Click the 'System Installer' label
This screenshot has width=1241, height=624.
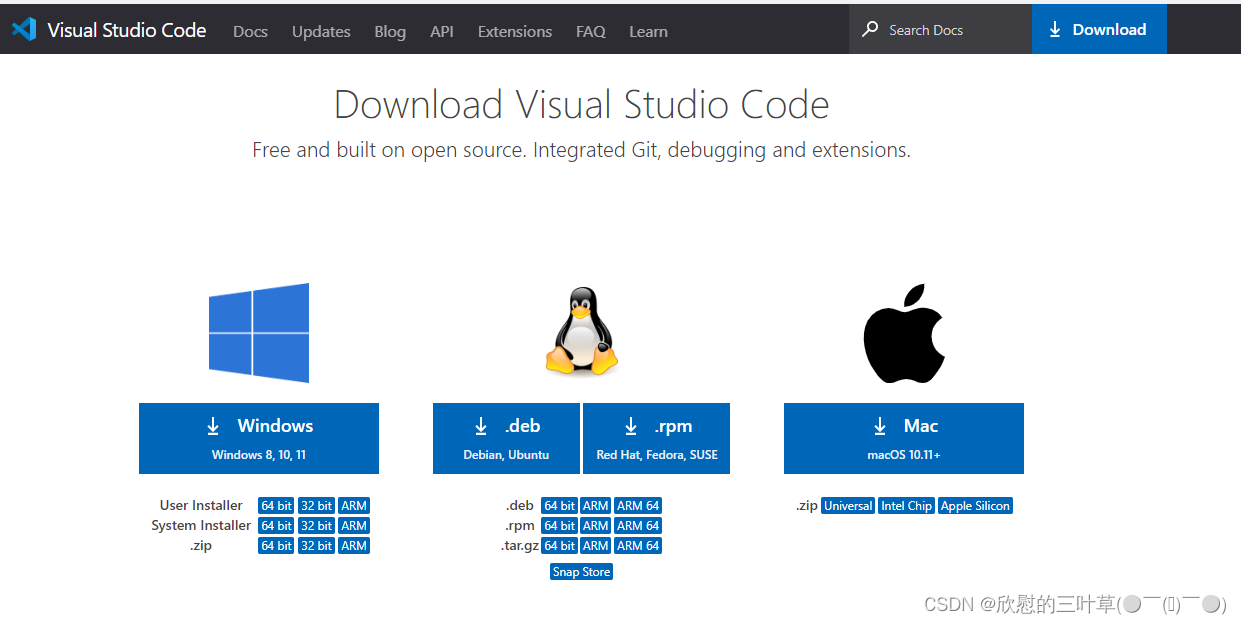[201, 526]
